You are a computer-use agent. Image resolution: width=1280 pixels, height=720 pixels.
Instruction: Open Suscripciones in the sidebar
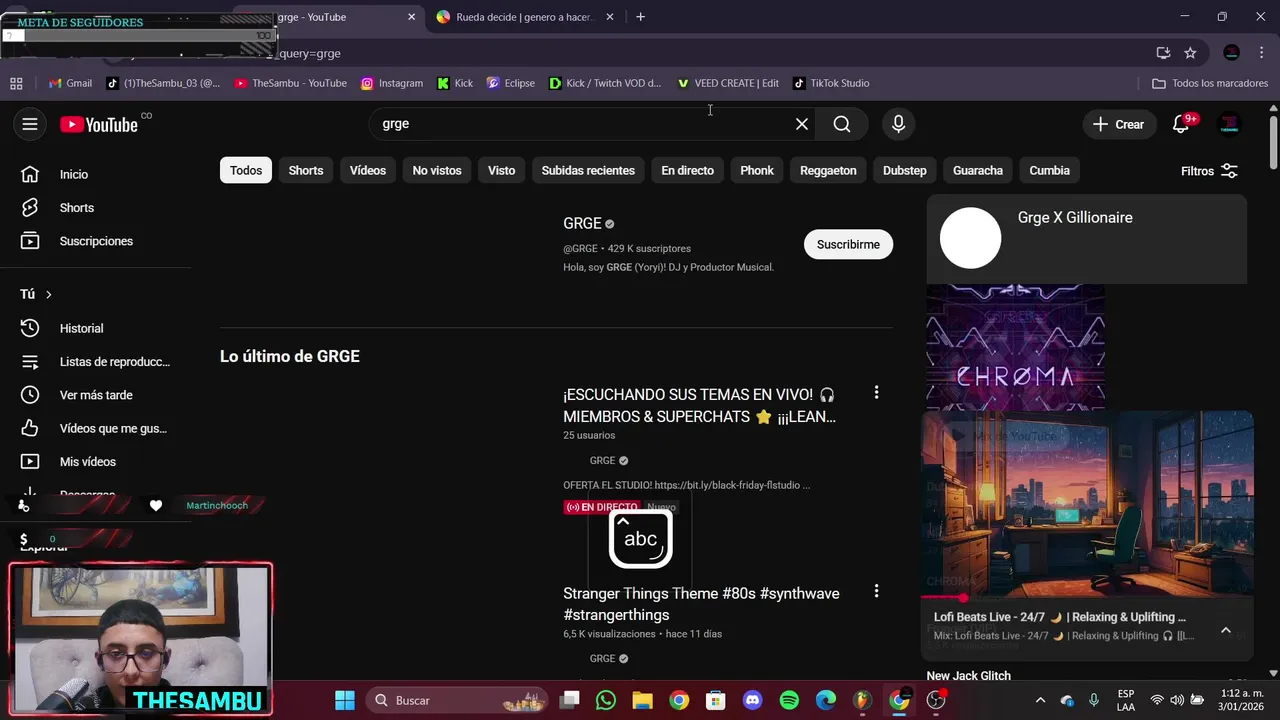click(x=96, y=241)
